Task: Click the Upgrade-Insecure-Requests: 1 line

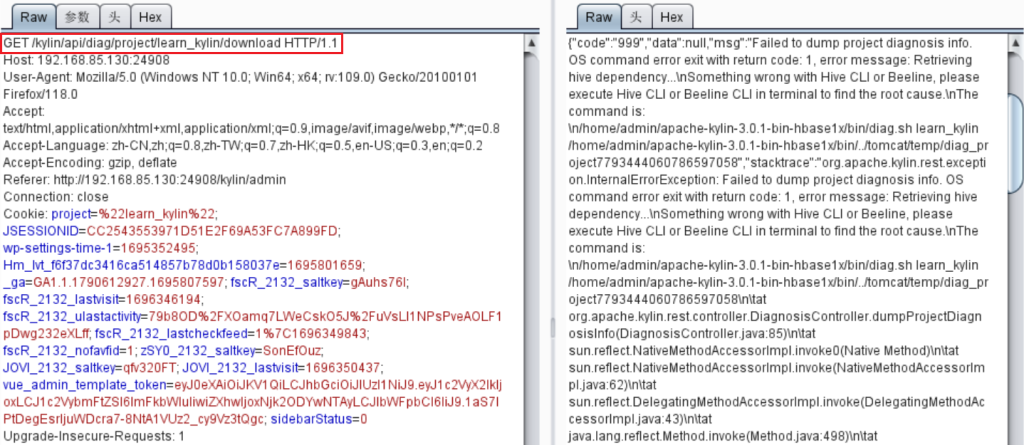Action: [x=94, y=435]
